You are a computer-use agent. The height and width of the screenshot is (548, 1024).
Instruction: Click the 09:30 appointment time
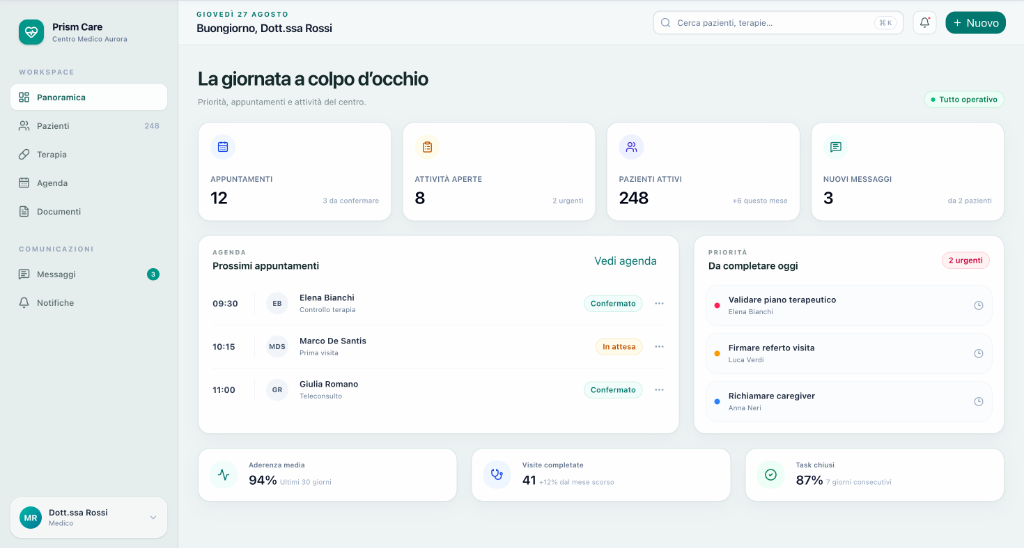tap(225, 304)
